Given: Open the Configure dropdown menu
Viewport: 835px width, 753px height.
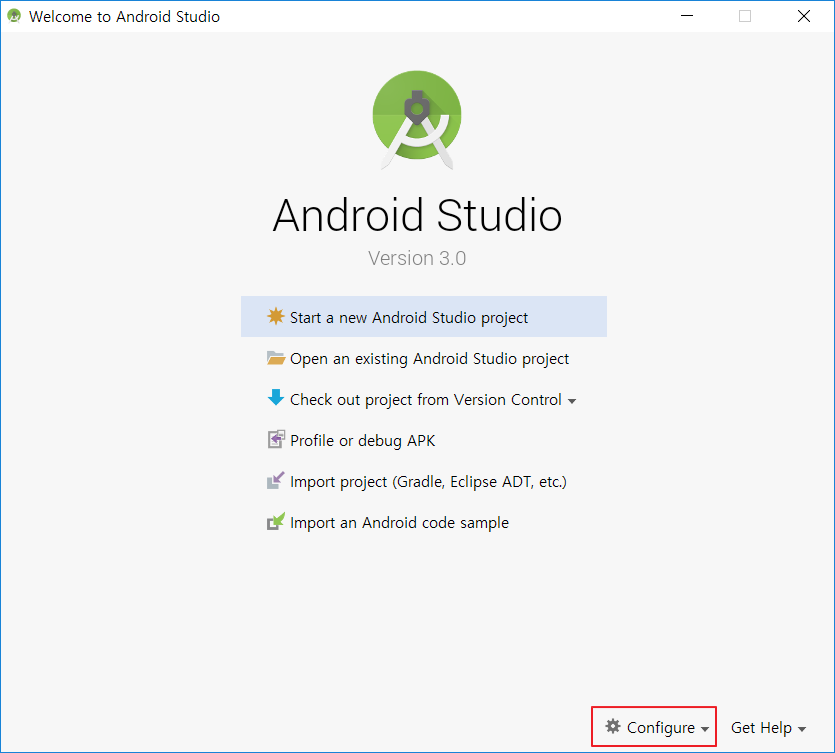Looking at the screenshot, I should [657, 727].
